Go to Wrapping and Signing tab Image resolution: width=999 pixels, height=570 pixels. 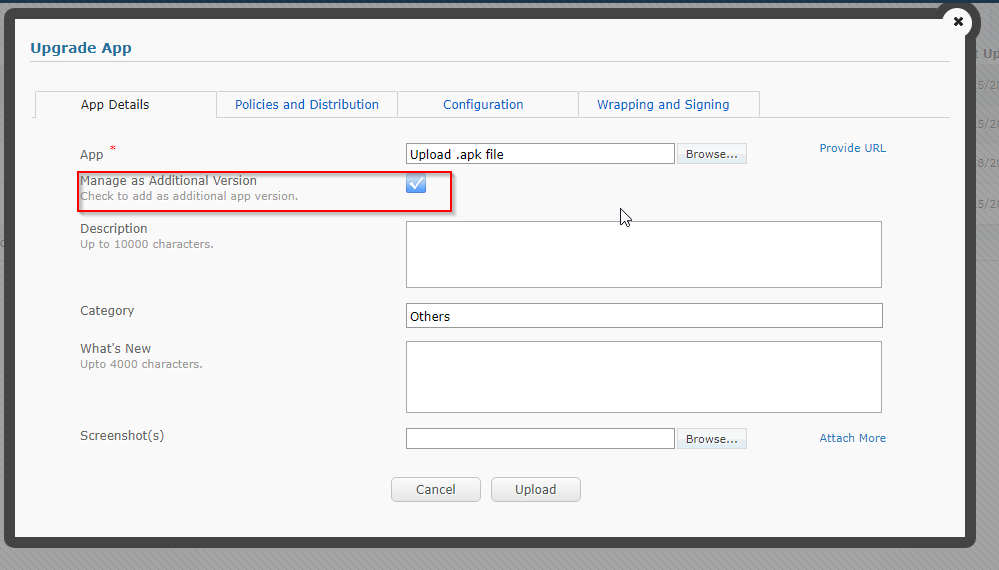click(x=668, y=104)
